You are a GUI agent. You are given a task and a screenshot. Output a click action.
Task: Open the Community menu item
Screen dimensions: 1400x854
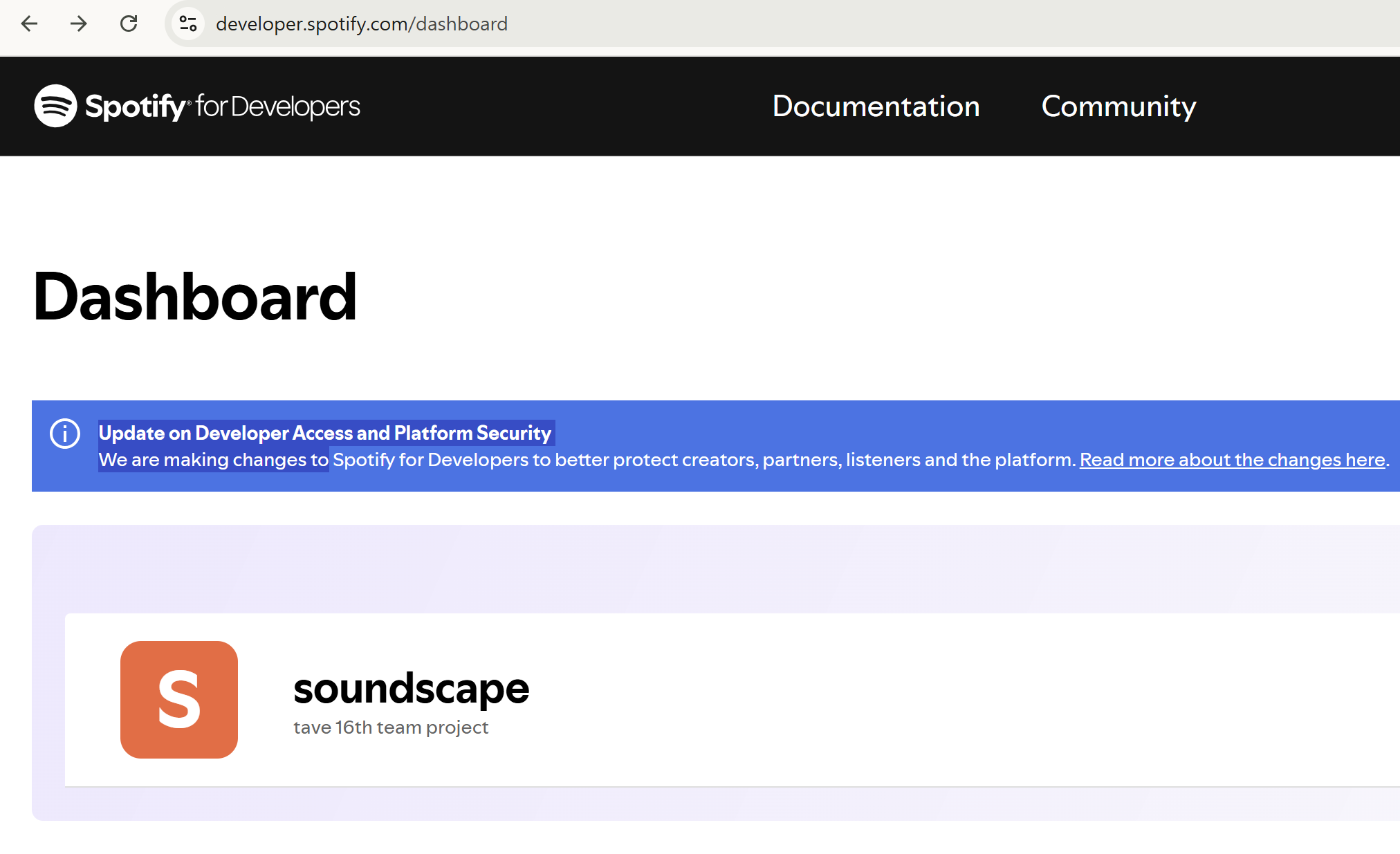pyautogui.click(x=1118, y=106)
